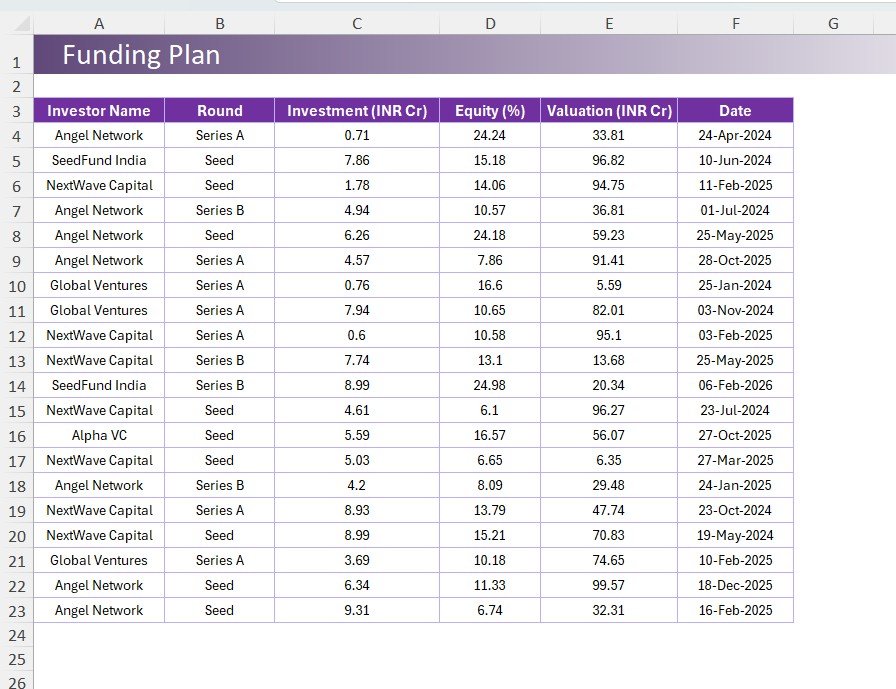Click the Series B cell in row 7
The height and width of the screenshot is (689, 896).
[219, 210]
